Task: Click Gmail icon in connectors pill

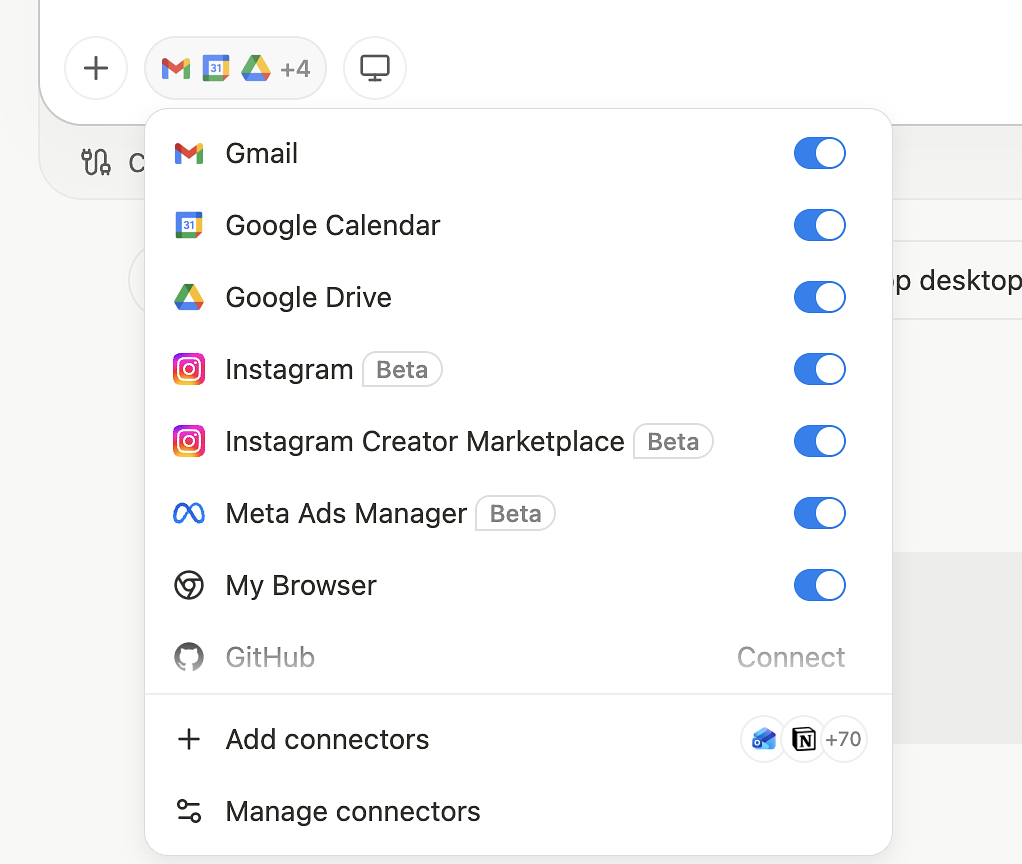Action: tap(176, 68)
